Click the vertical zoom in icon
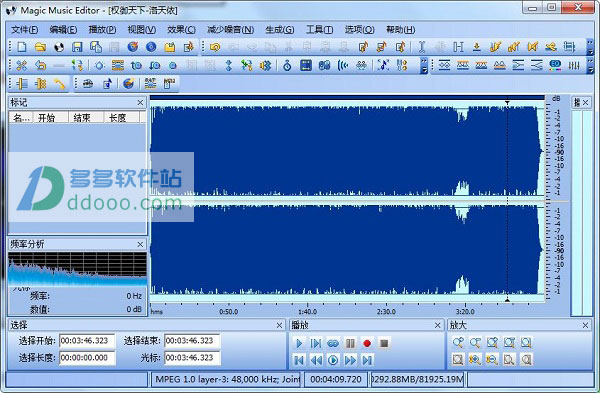The image size is (600, 393). (475, 359)
